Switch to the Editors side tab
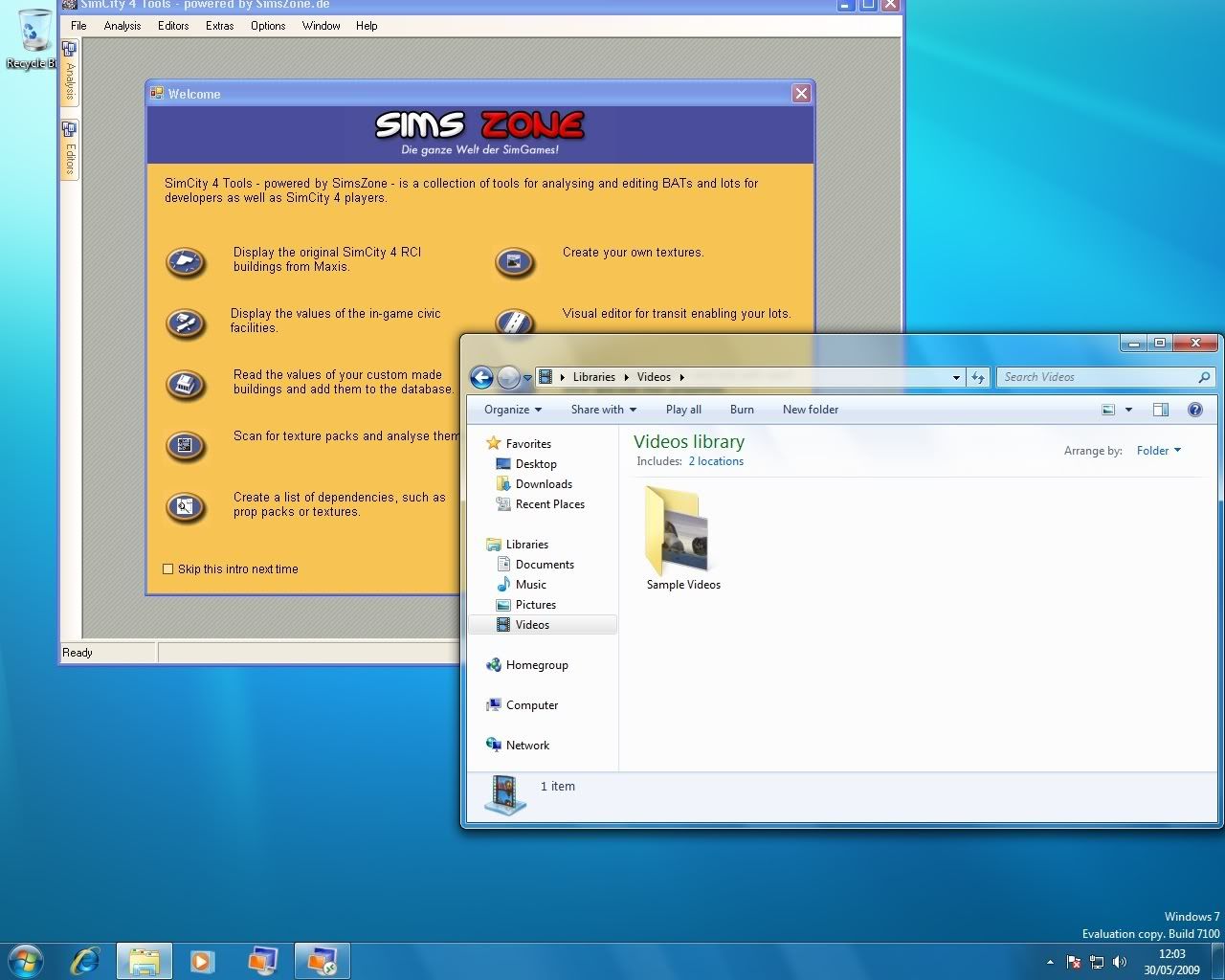This screenshot has height=980, width=1225. point(70,148)
